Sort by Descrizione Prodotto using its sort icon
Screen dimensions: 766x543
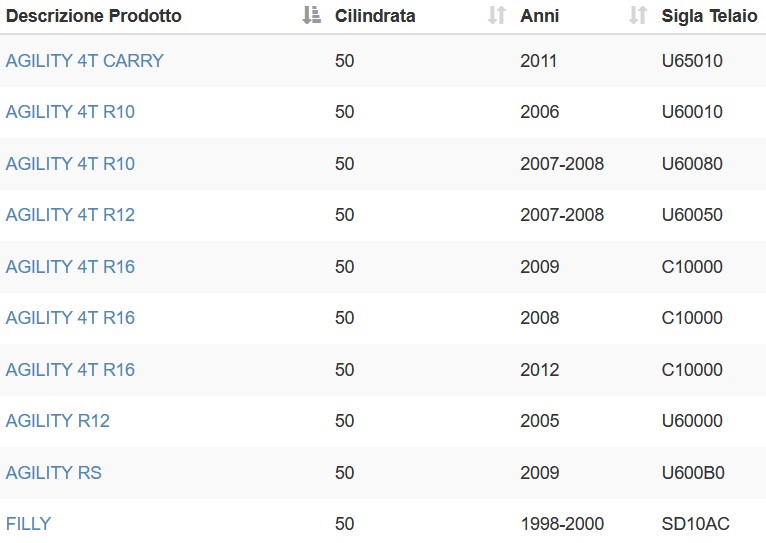point(312,16)
